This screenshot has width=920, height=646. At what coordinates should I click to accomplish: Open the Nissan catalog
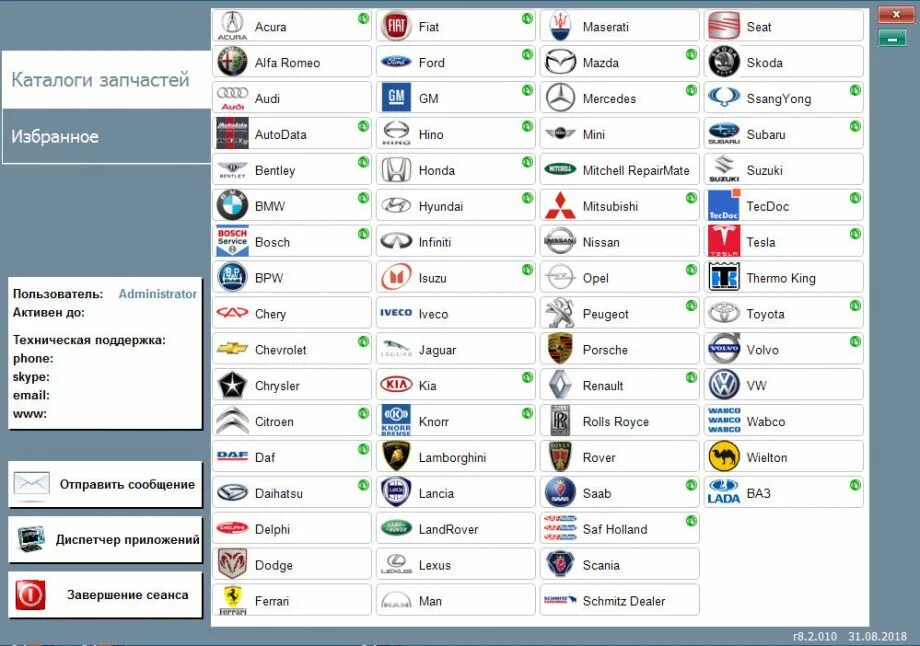[x=620, y=241]
